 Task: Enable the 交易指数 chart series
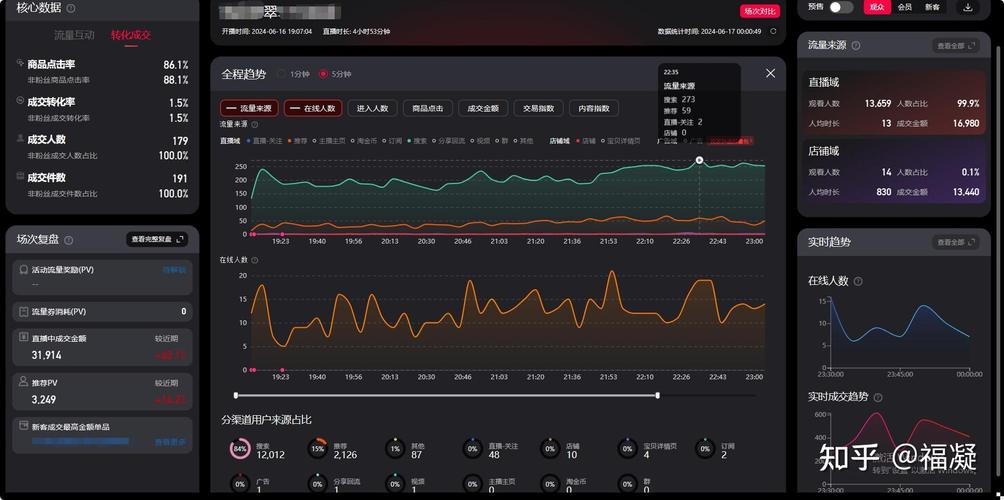click(538, 108)
